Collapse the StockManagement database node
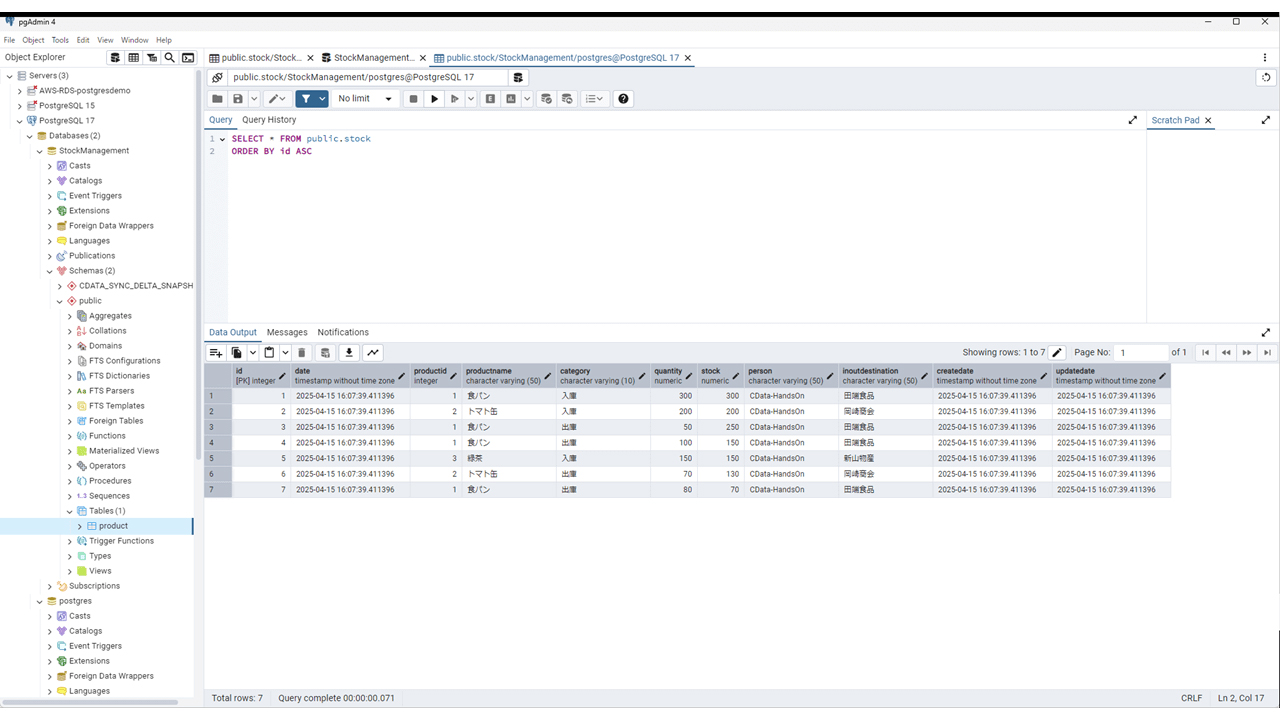 pos(39,151)
